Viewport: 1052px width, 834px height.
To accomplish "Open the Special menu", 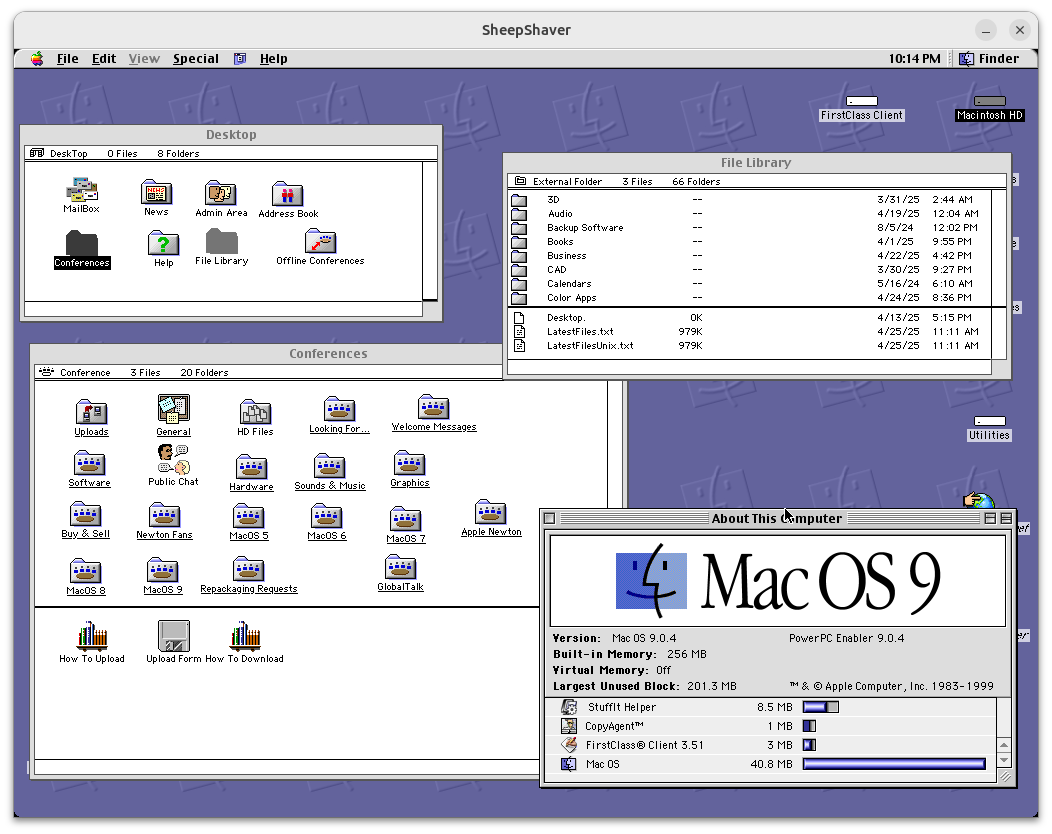I will point(196,58).
